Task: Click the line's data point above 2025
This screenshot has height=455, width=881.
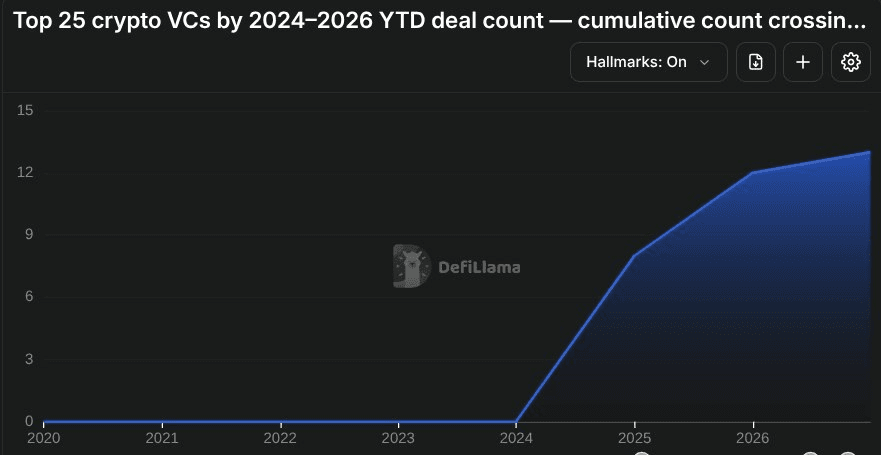Action: click(x=634, y=256)
